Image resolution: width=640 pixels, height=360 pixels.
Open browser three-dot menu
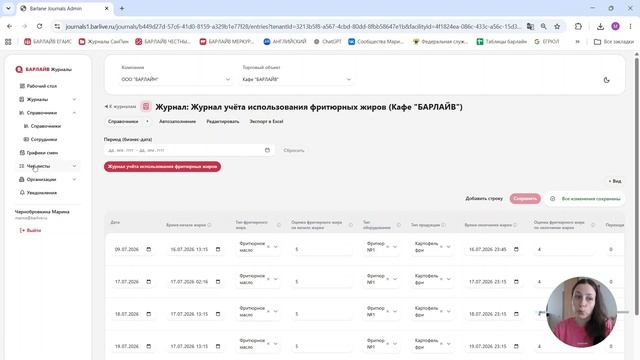click(x=630, y=27)
